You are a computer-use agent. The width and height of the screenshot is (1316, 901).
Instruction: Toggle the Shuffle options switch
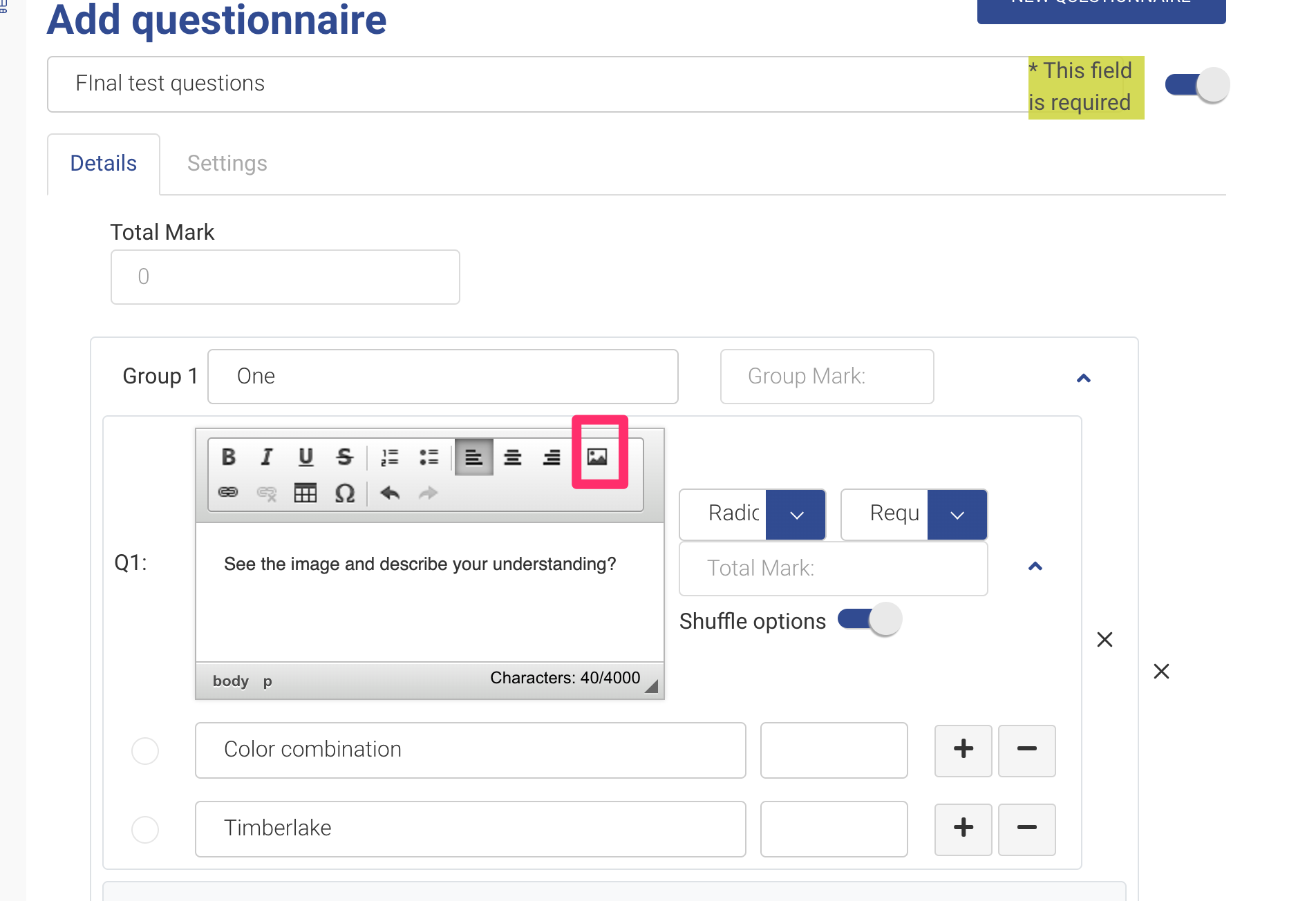coord(870,619)
